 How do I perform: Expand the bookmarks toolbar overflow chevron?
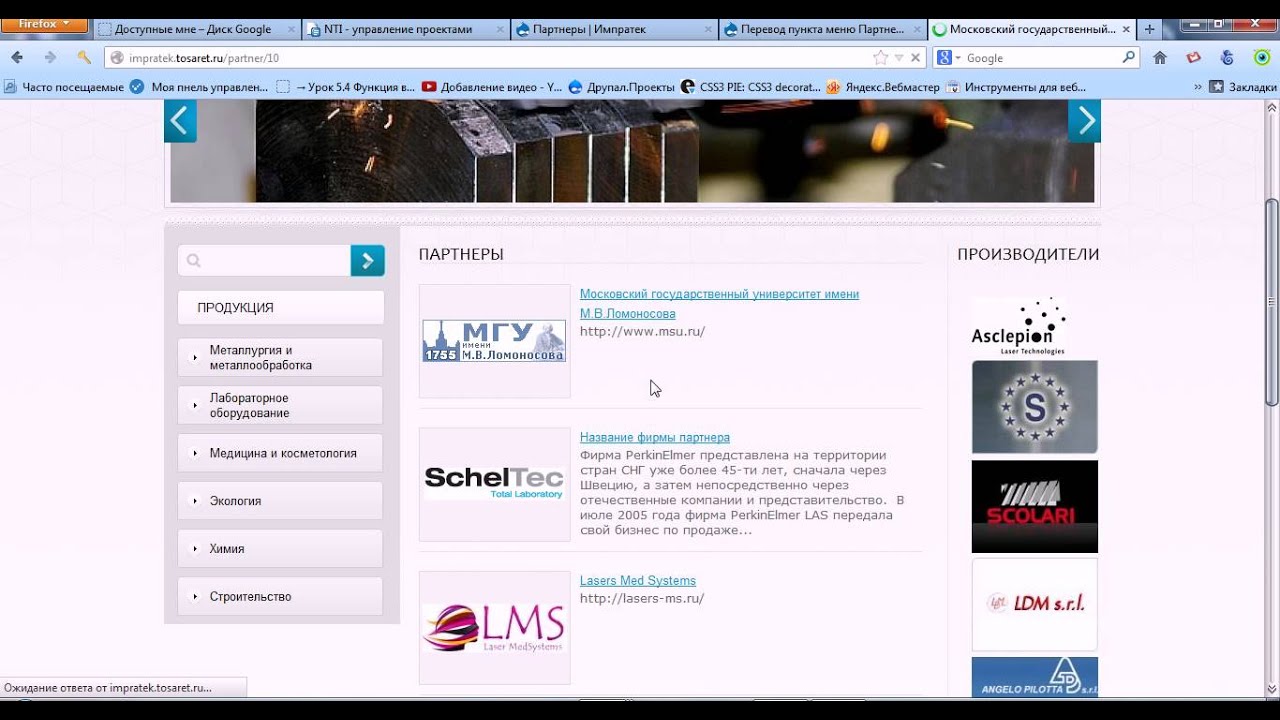click(1197, 87)
